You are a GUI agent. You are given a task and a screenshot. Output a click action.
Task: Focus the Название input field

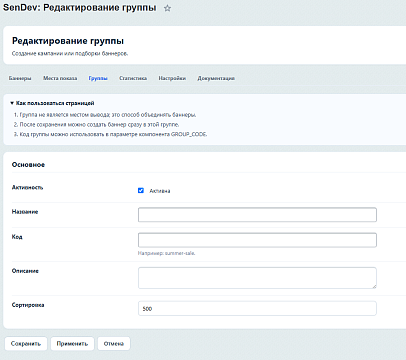pyautogui.click(x=257, y=215)
